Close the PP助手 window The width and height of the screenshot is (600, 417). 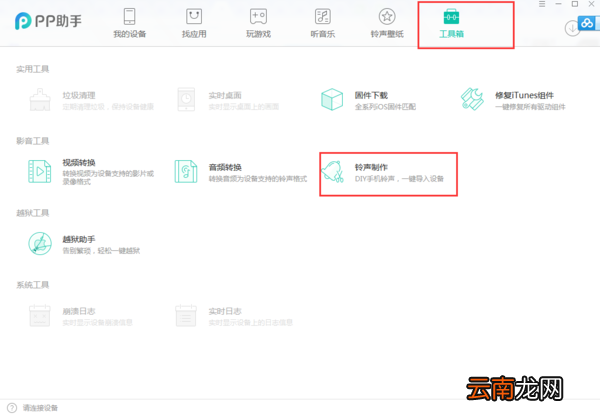coord(591,4)
